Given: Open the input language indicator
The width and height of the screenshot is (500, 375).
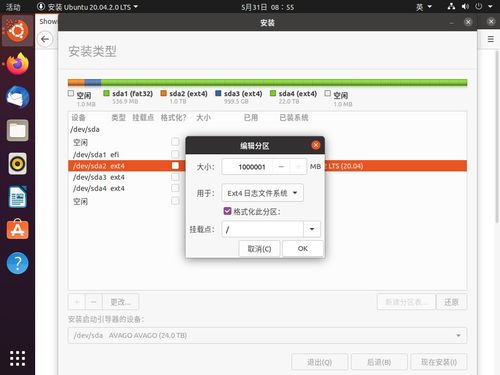Looking at the screenshot, I should coord(424,7).
